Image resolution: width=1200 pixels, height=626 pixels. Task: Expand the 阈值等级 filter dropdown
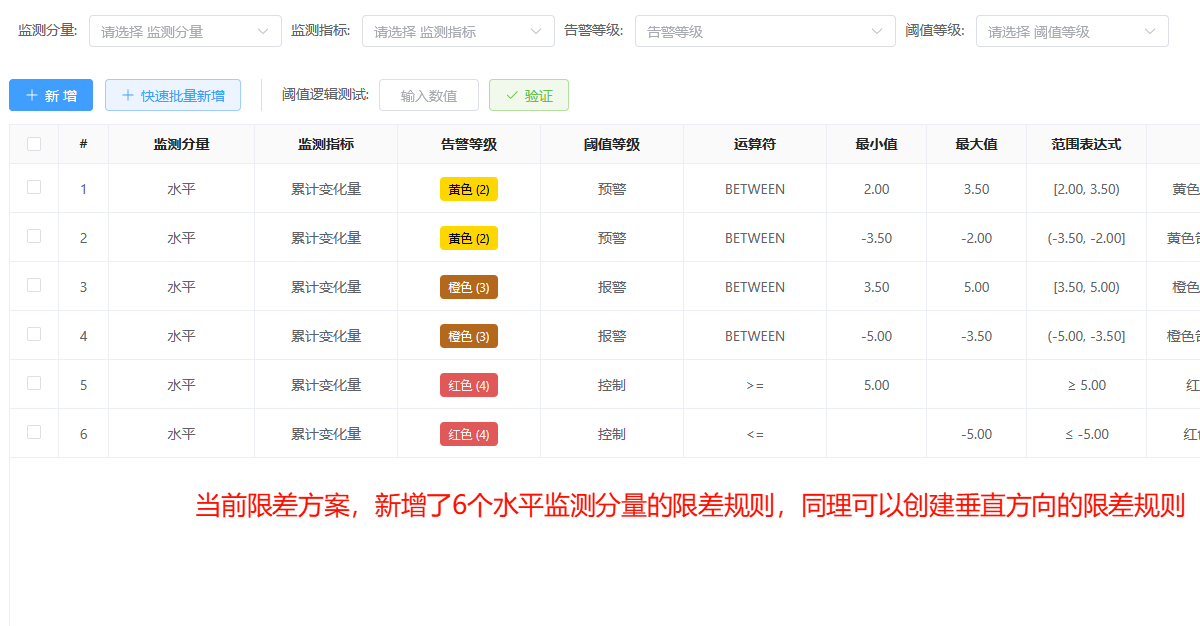tap(1072, 31)
